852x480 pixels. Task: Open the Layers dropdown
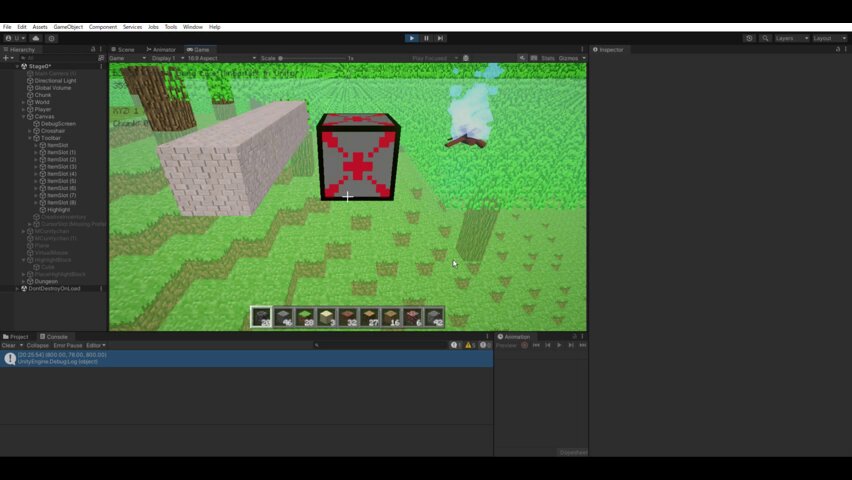coord(792,38)
